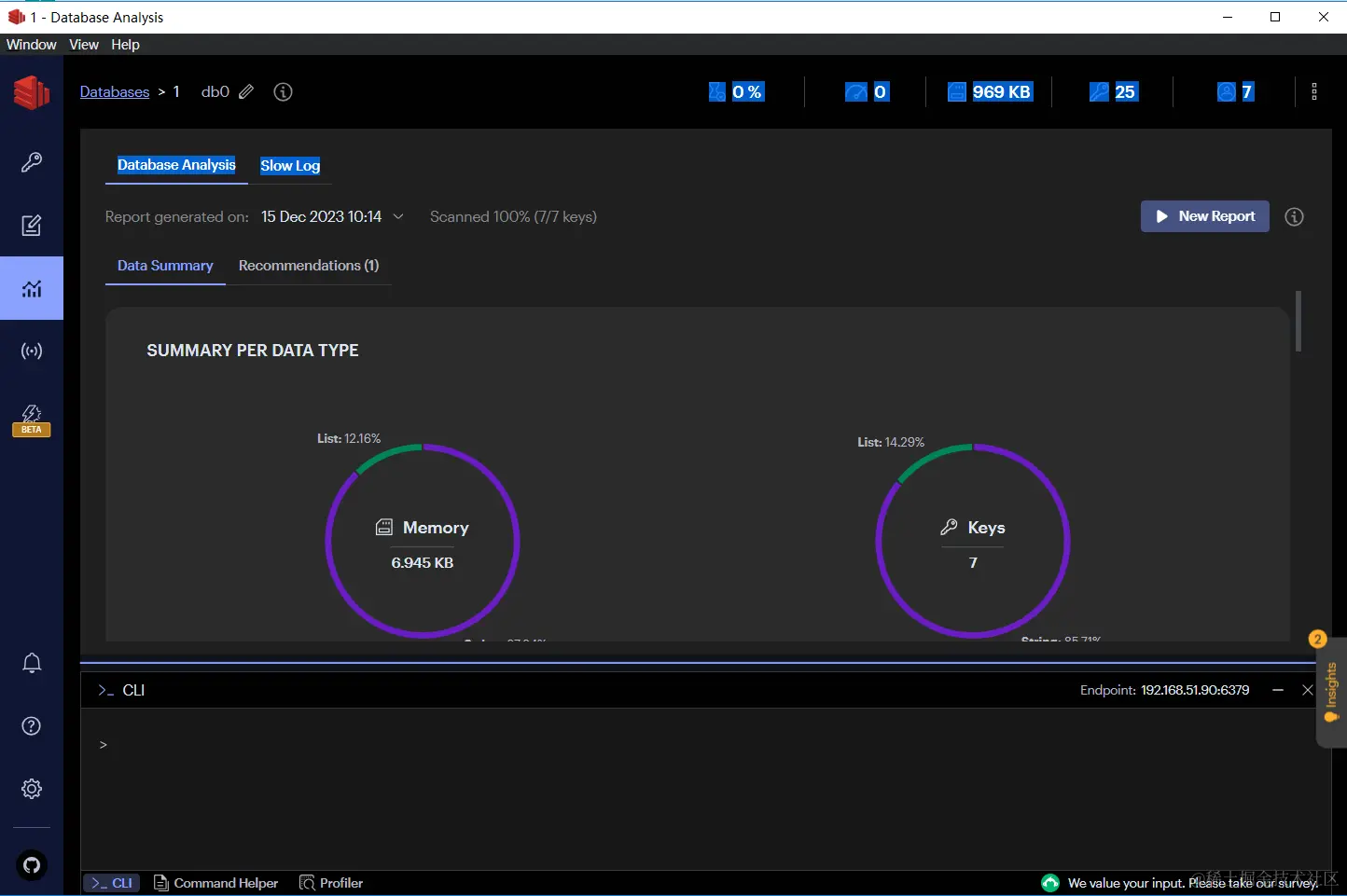Click the SUMMARY PER DATA TYPE heading
This screenshot has height=896, width=1347.
(253, 351)
